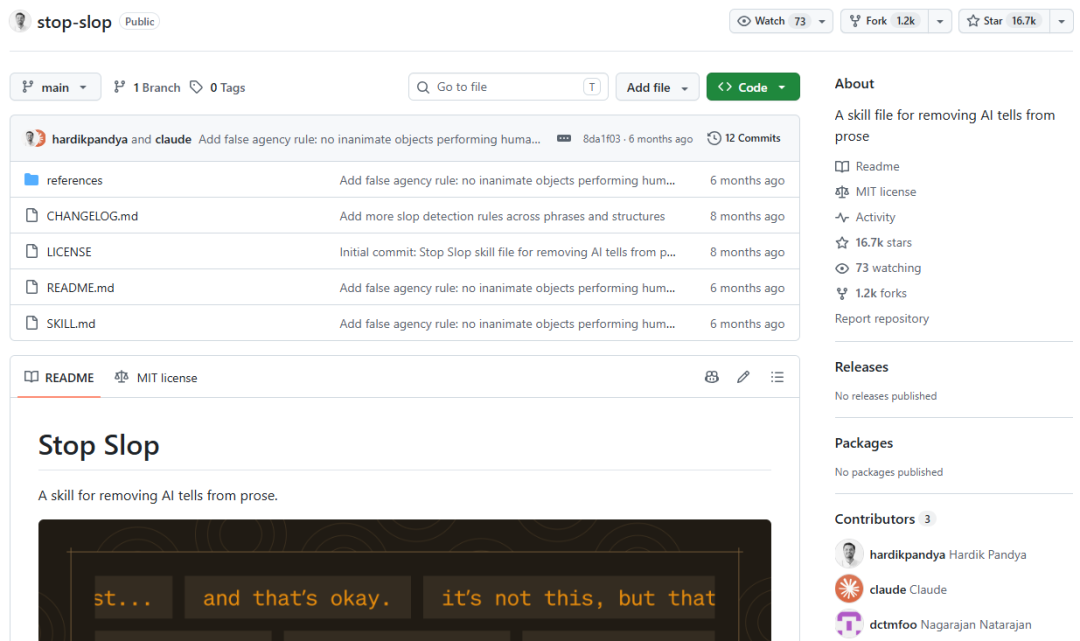Open the Star lists dropdown arrow
Image resolution: width=1080 pixels, height=641 pixels.
click(x=1061, y=21)
